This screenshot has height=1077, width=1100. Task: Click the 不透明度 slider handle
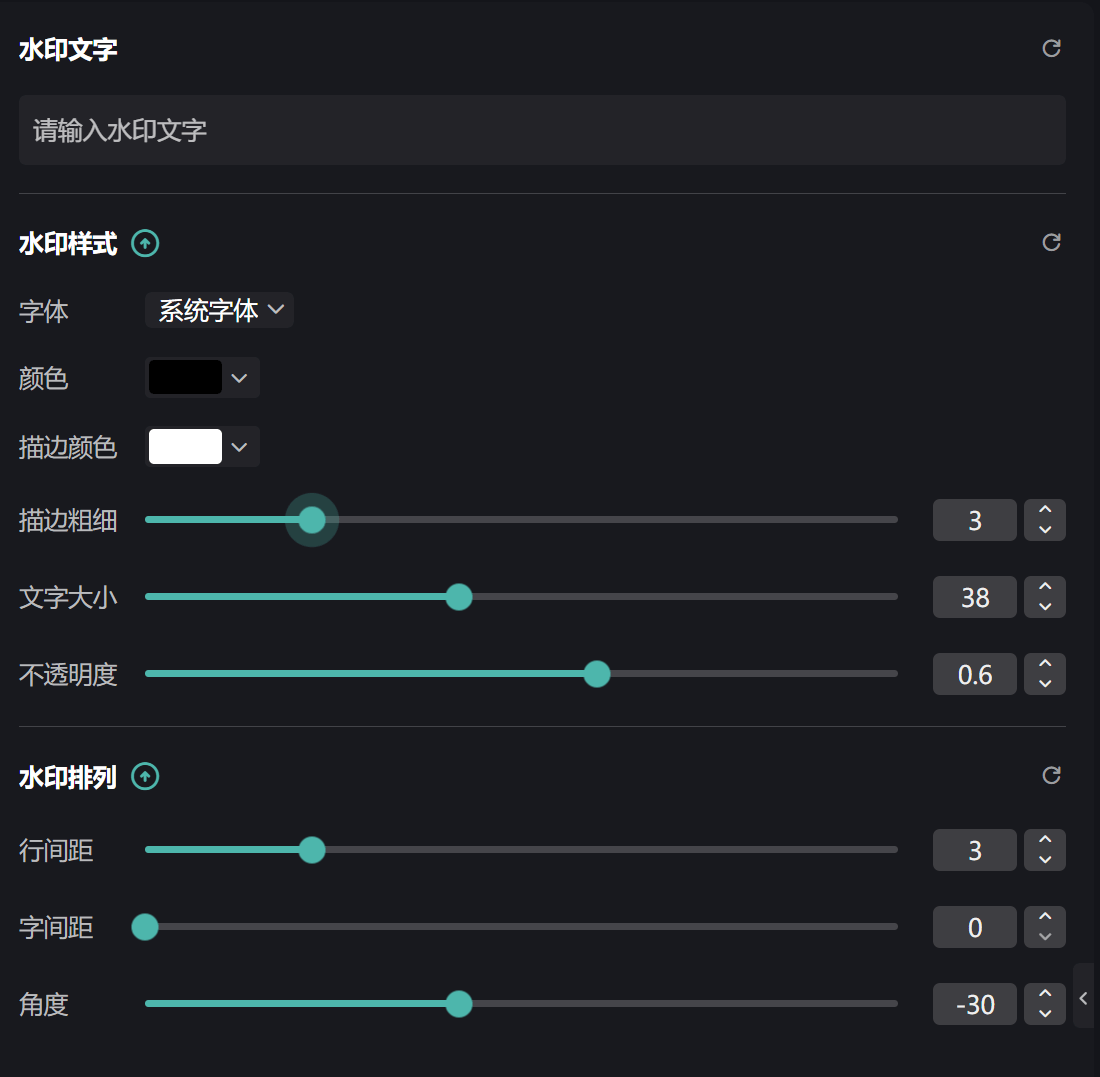[597, 674]
